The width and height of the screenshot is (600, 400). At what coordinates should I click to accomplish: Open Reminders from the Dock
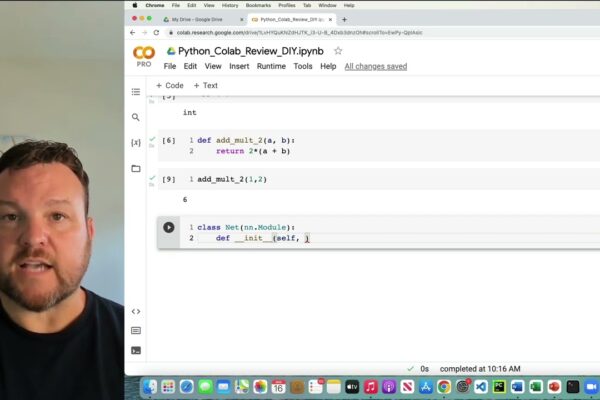(316, 387)
